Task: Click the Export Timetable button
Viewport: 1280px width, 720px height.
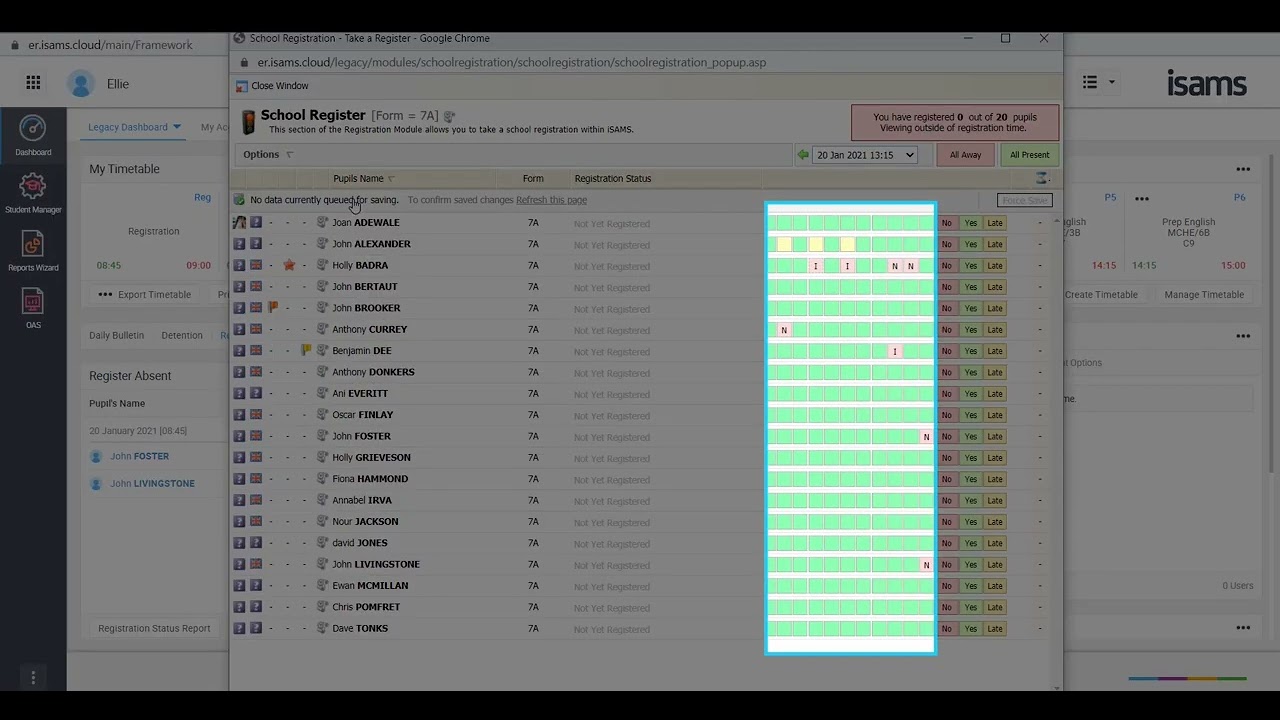Action: [x=144, y=295]
